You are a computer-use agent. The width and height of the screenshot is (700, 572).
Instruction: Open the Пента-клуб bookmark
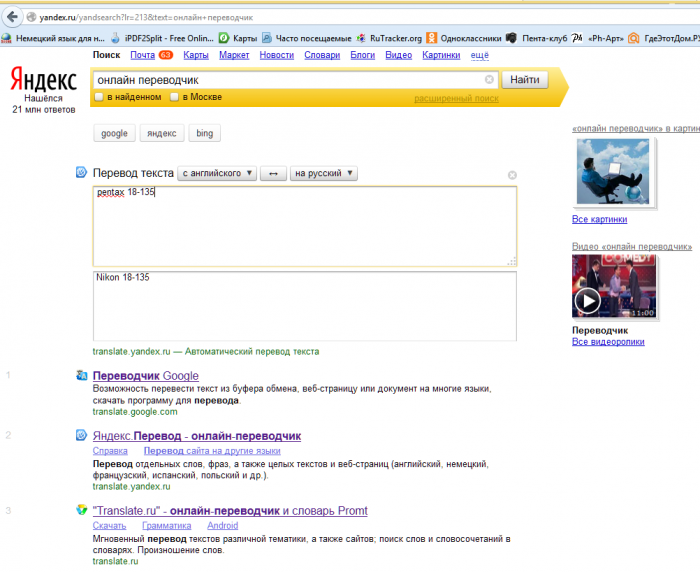(x=536, y=38)
